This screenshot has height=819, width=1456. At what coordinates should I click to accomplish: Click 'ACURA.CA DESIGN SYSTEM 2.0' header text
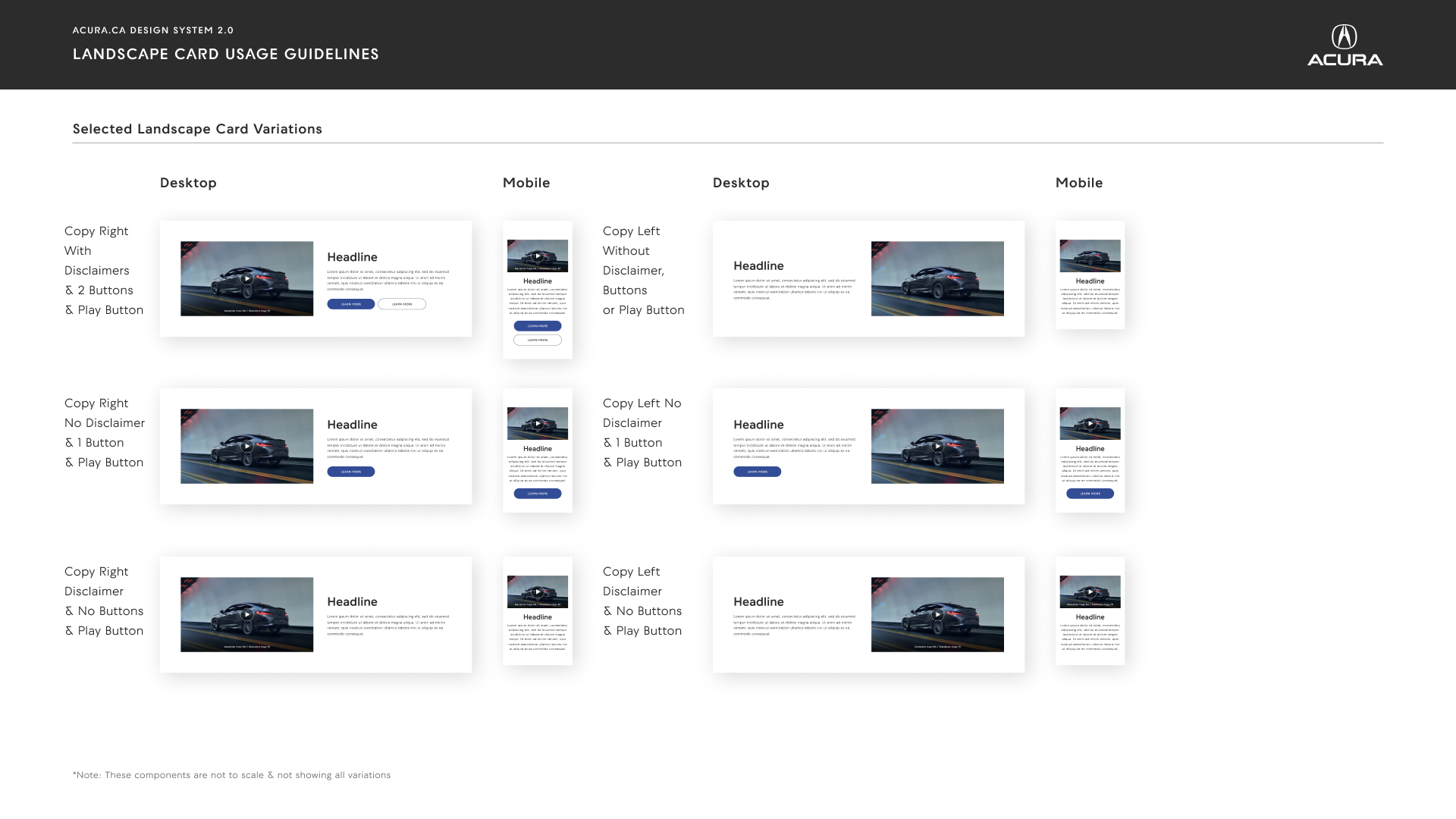(x=153, y=30)
